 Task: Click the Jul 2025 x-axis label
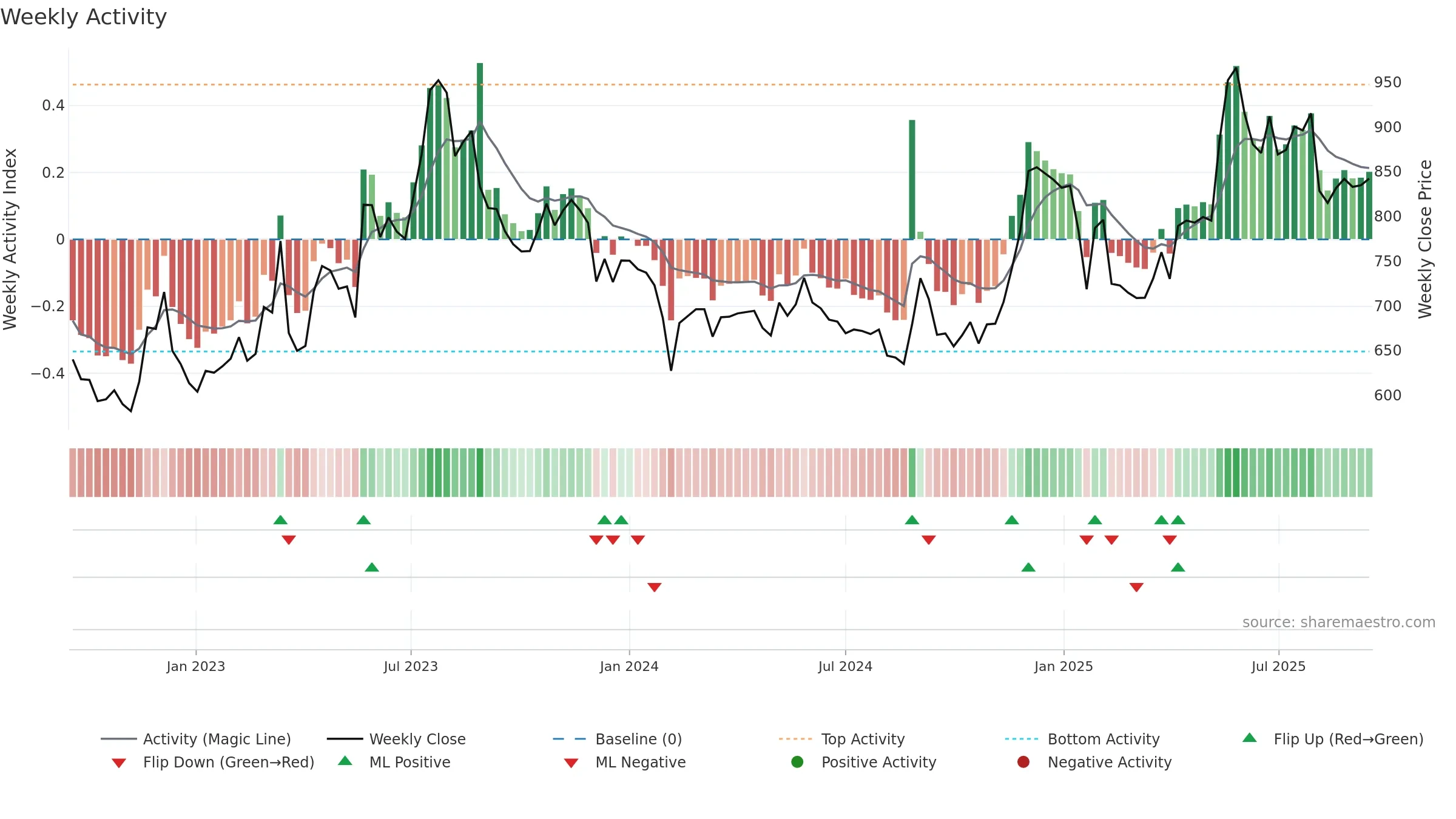click(1278, 666)
